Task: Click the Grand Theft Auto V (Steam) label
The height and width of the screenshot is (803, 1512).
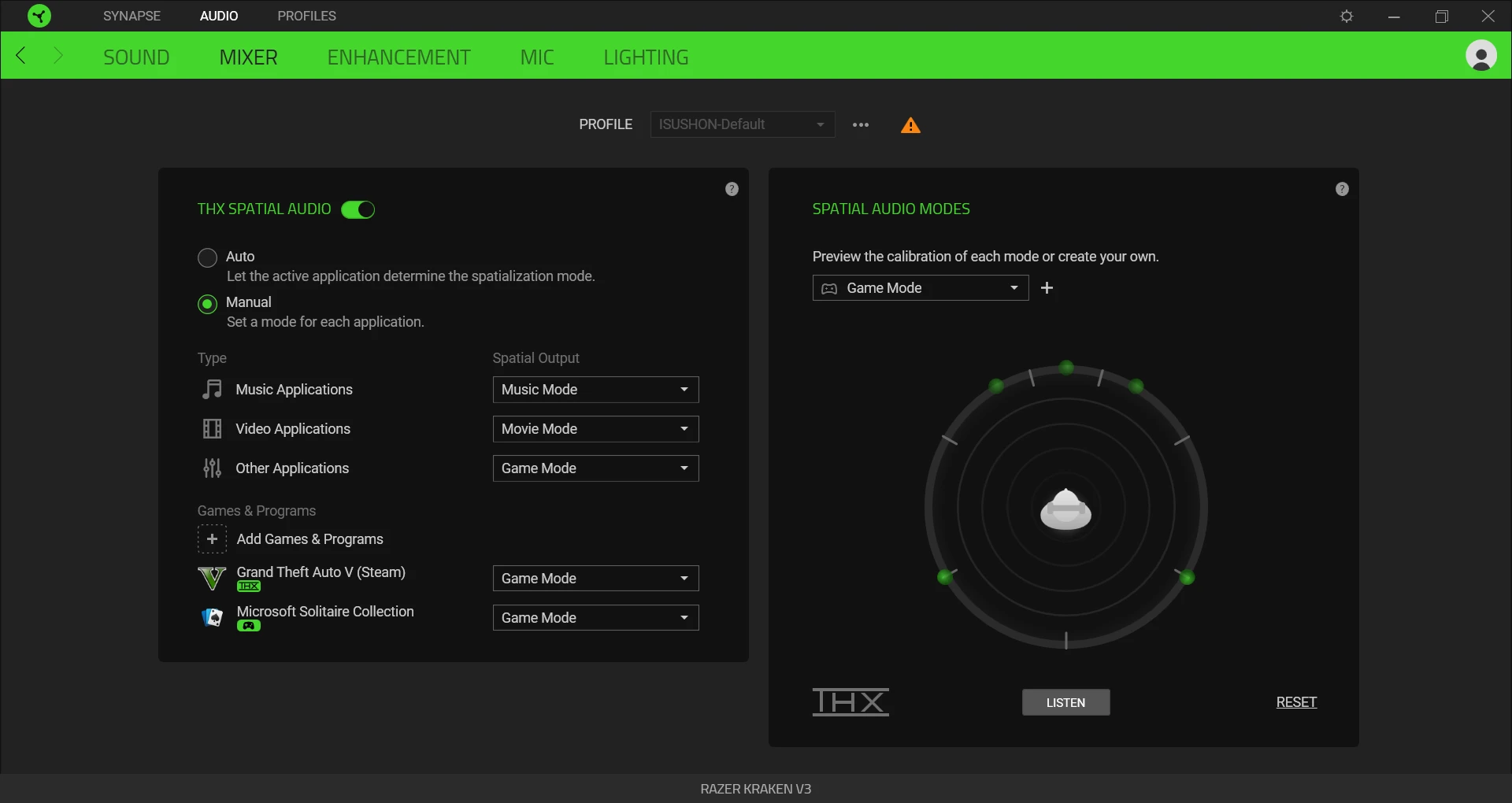Action: click(321, 572)
